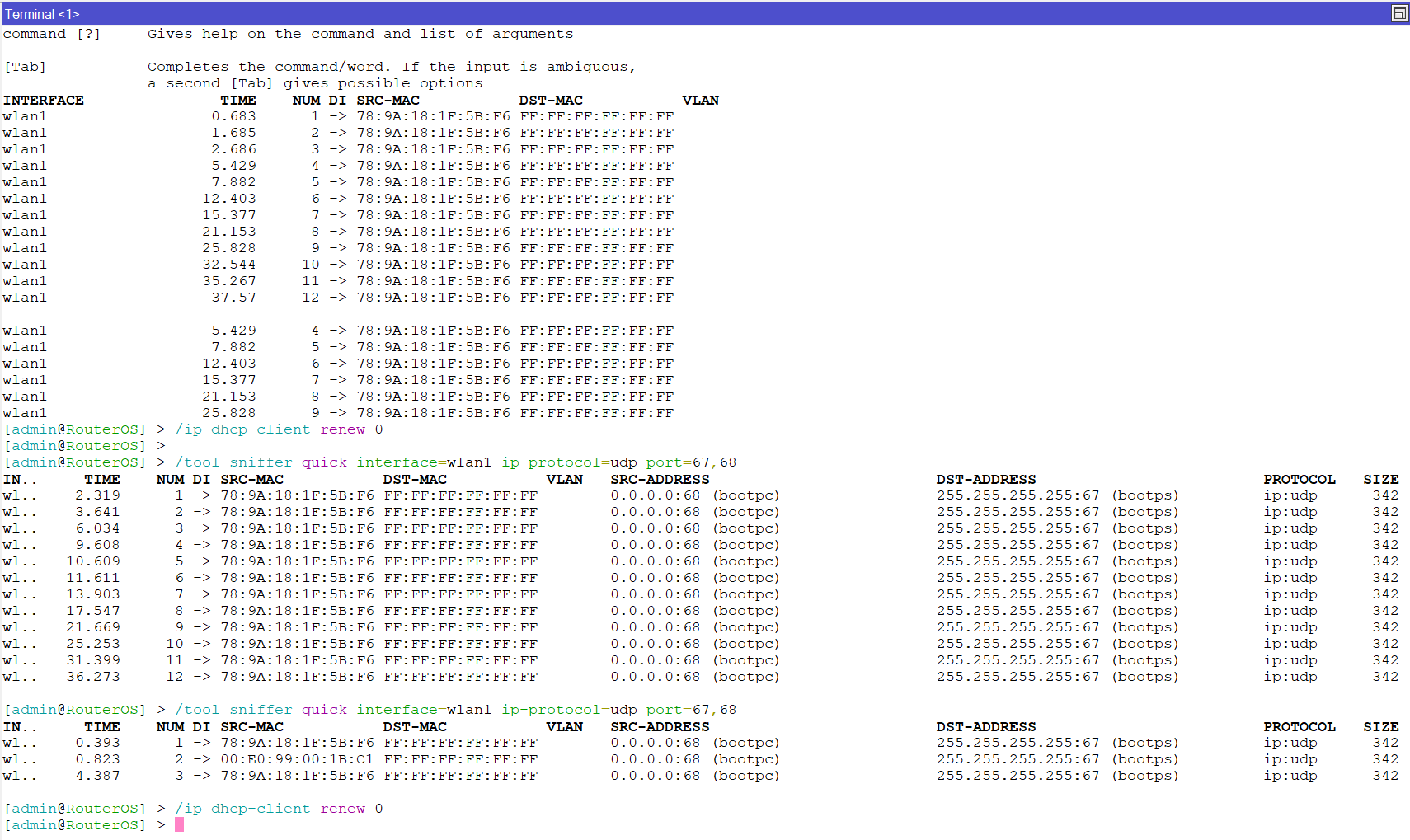Click the time value 36.273
The width and height of the screenshot is (1410, 840).
(x=93, y=677)
